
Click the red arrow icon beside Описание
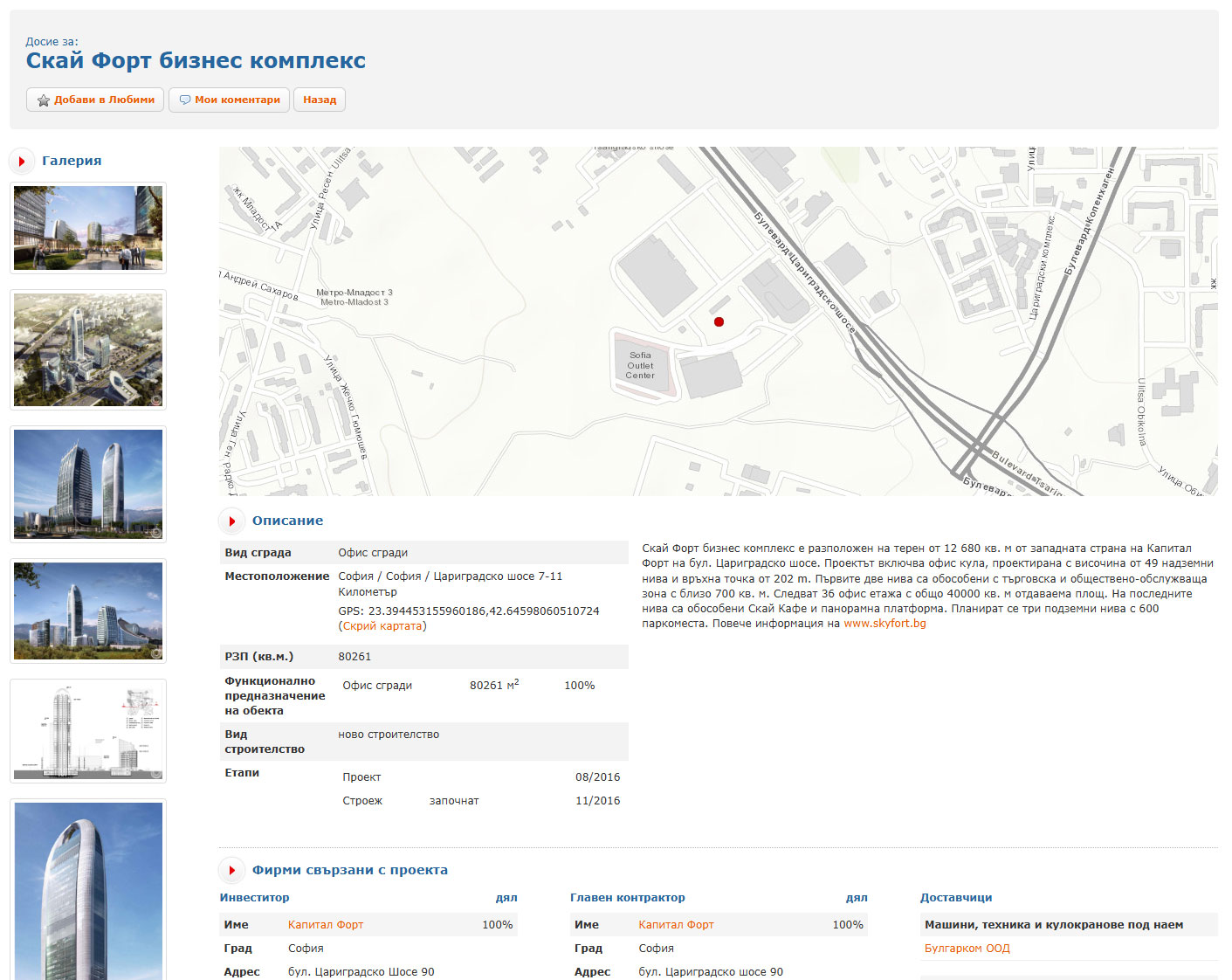(x=231, y=521)
